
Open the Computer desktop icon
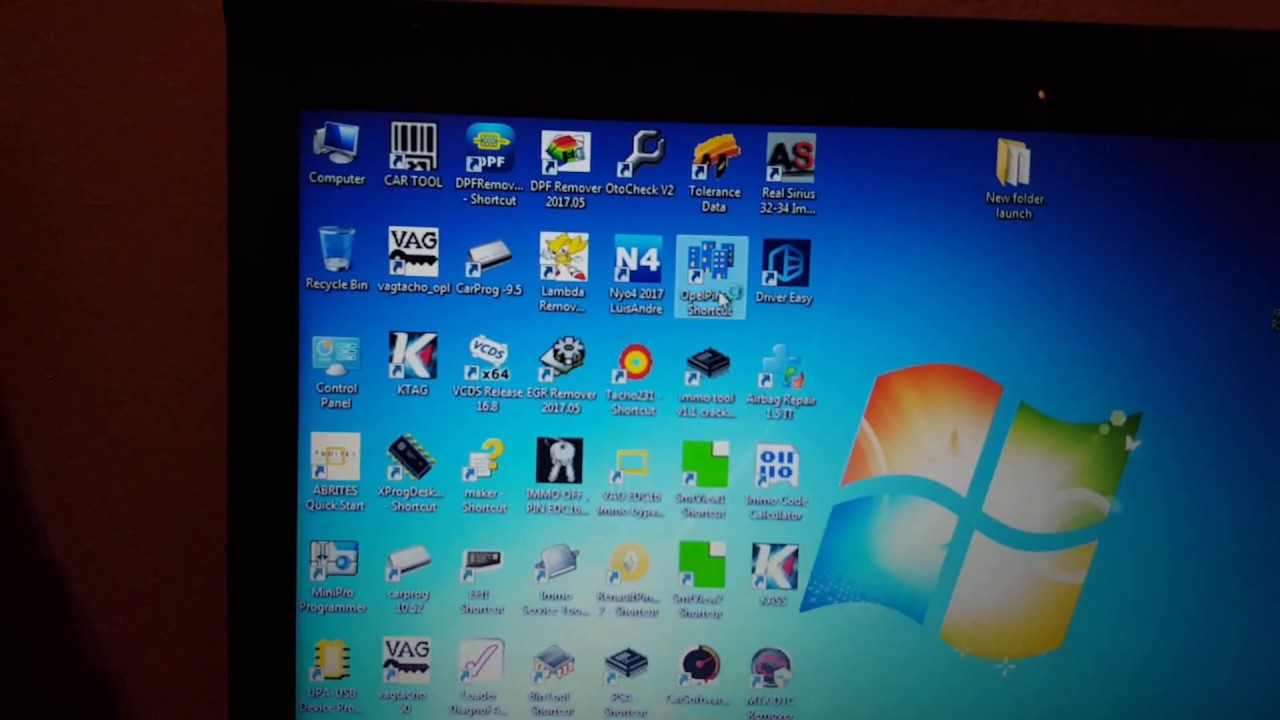[336, 153]
